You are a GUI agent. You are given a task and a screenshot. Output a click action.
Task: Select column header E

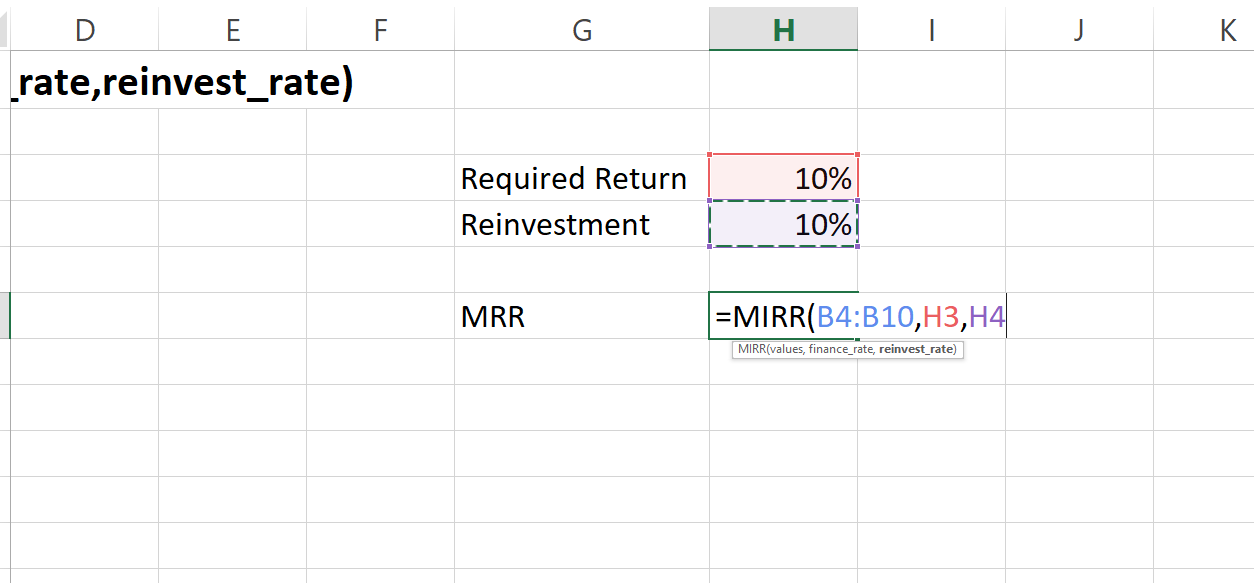tap(232, 29)
